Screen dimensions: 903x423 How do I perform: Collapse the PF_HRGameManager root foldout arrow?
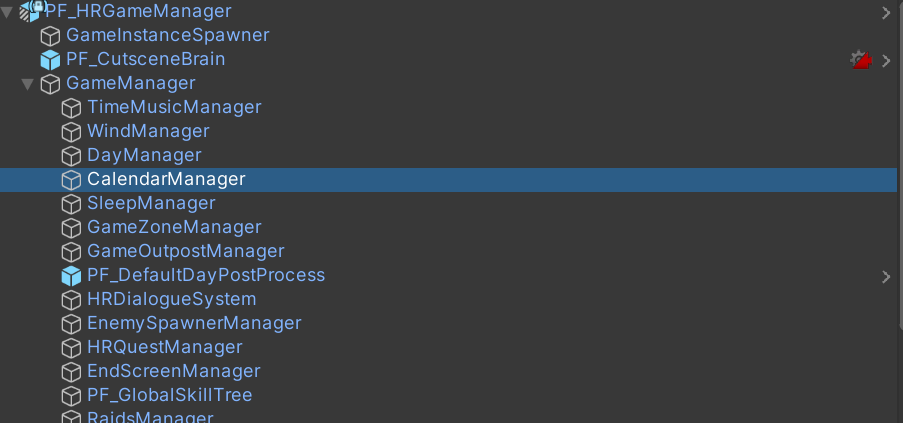[x=7, y=11]
